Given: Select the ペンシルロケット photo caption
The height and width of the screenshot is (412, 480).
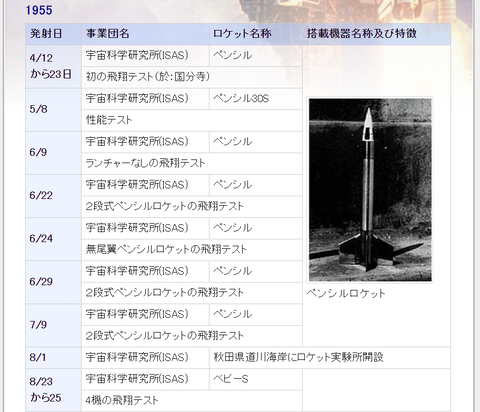Looking at the screenshot, I should point(346,293).
